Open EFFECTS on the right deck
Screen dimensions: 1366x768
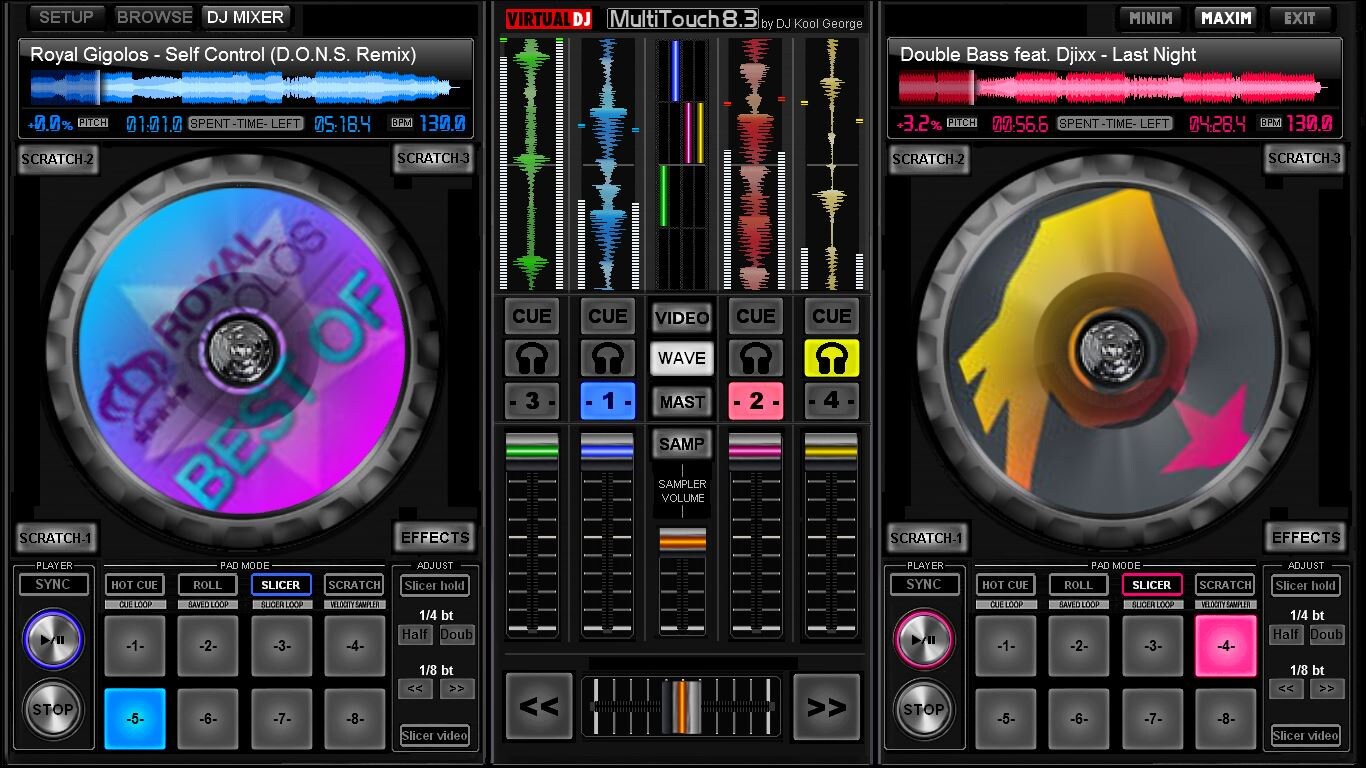pyautogui.click(x=1305, y=537)
